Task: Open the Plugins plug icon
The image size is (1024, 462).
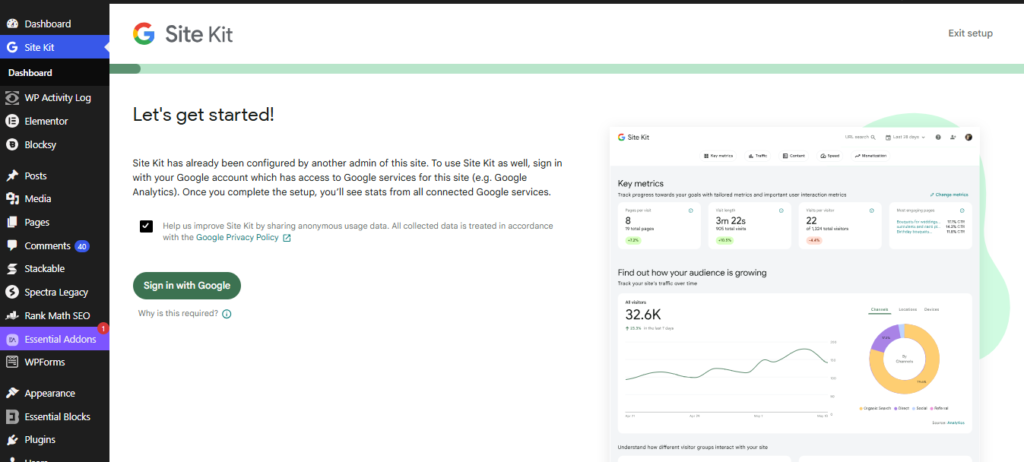Action: pyautogui.click(x=12, y=440)
